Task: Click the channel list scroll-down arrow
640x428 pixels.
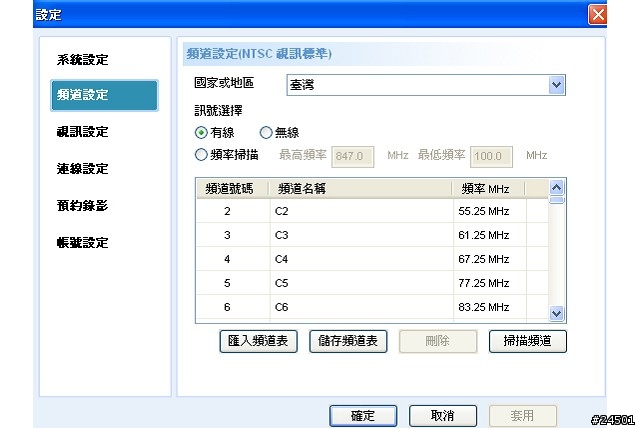Action: 557,313
